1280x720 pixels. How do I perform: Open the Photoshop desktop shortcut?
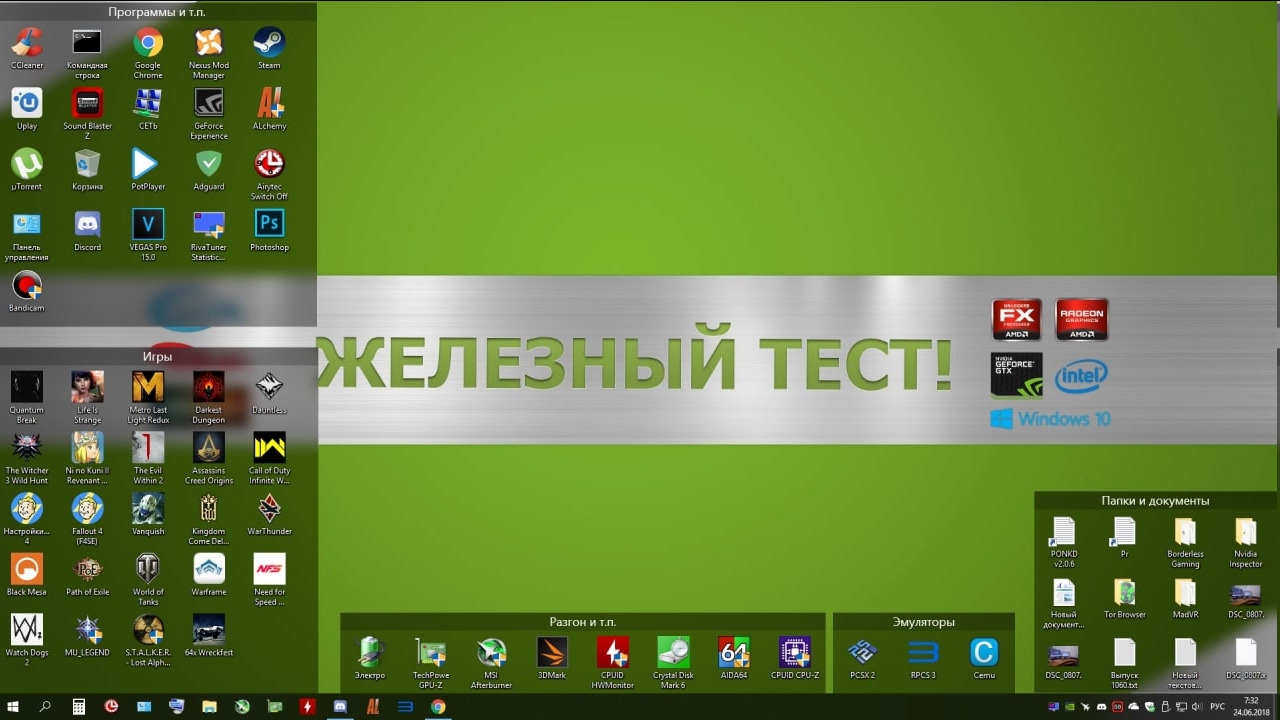pyautogui.click(x=269, y=226)
